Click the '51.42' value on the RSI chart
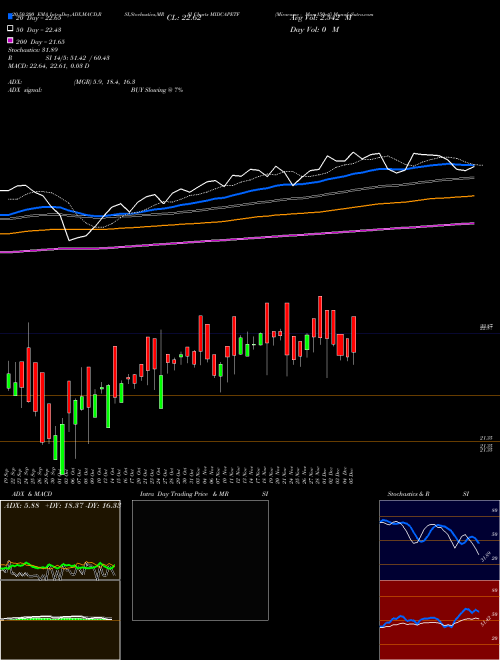The image size is (500, 660). [x=485, y=620]
